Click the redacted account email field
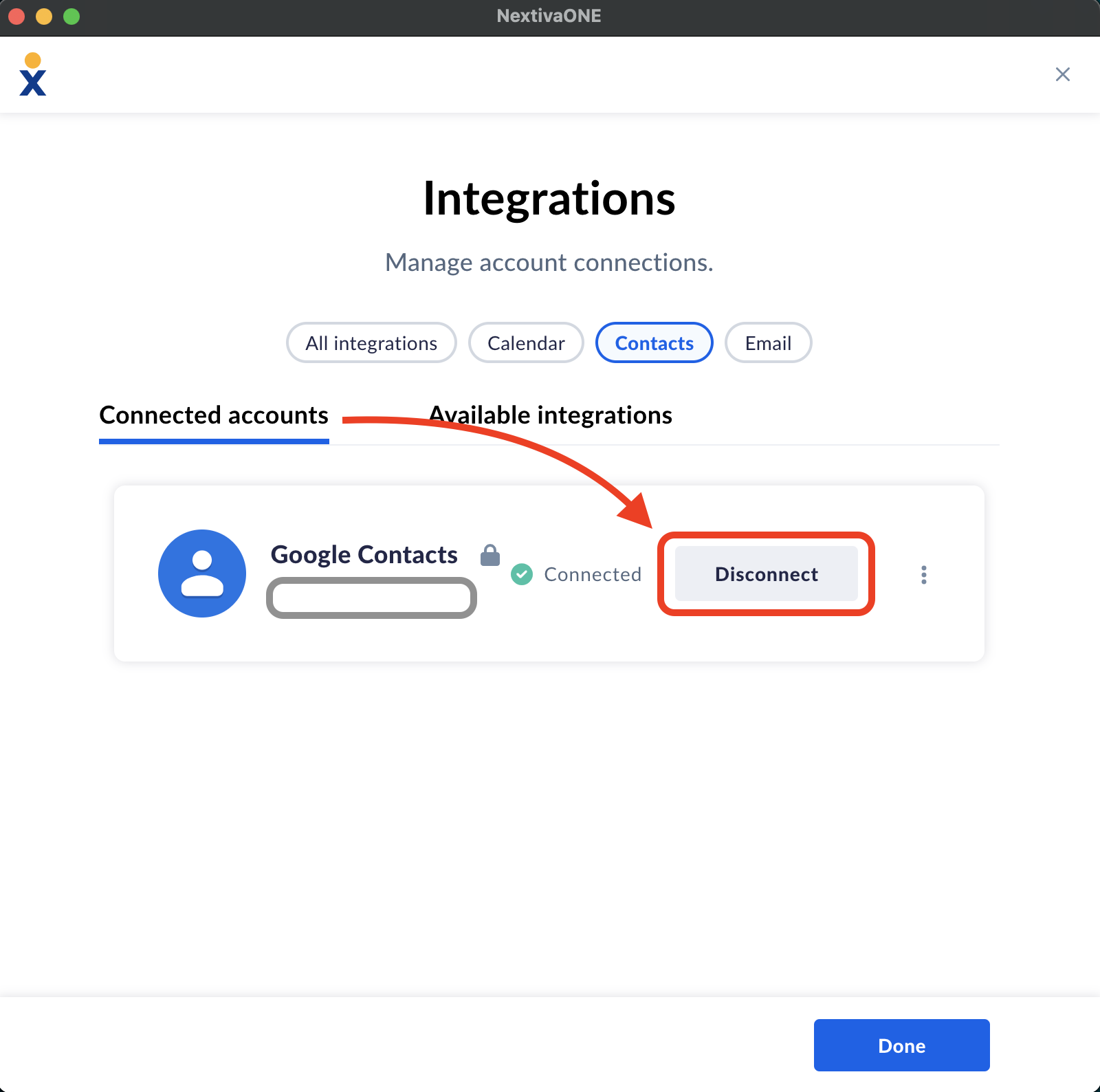Screen dimensions: 1100x1092 [x=371, y=598]
